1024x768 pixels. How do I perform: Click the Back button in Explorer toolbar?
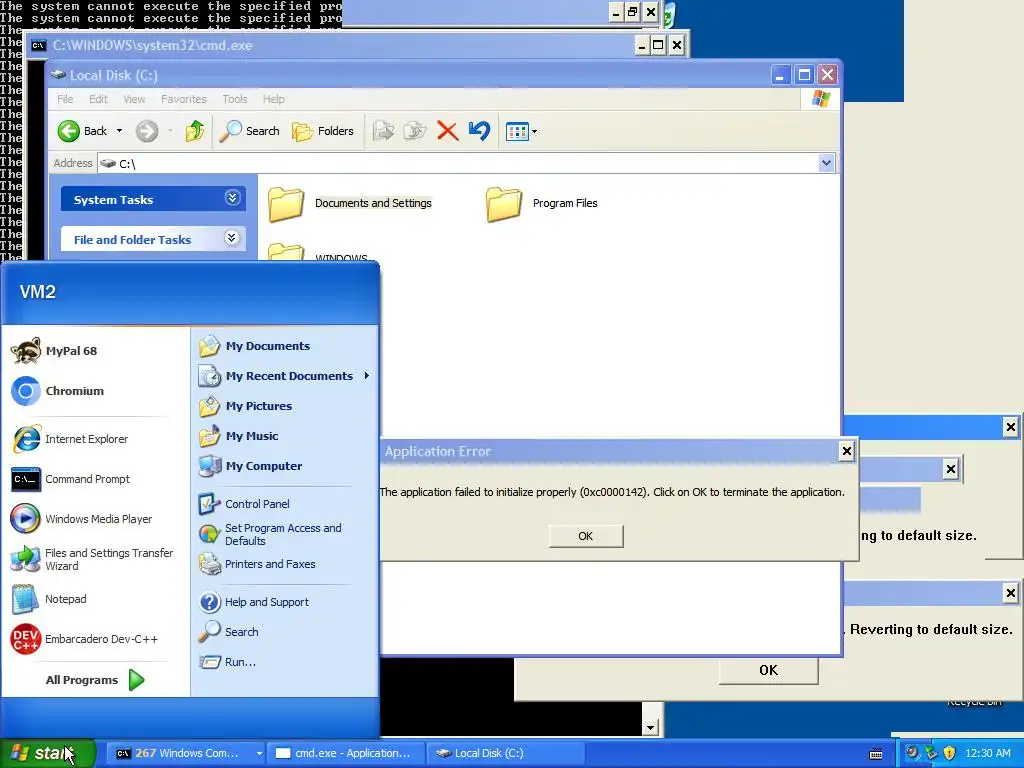(82, 131)
